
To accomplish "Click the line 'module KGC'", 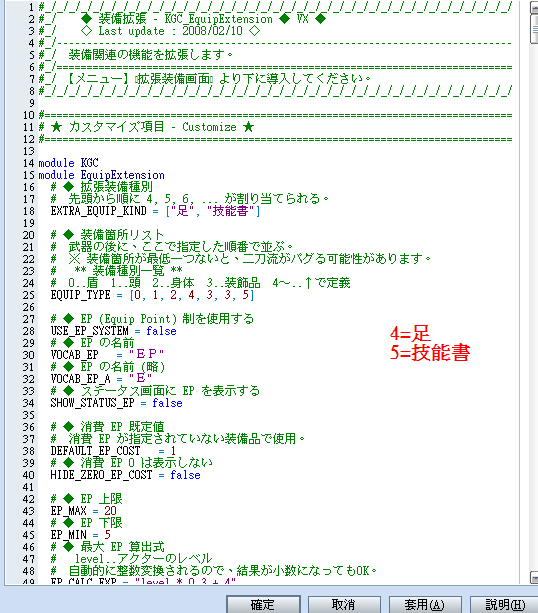I will pos(68,163).
